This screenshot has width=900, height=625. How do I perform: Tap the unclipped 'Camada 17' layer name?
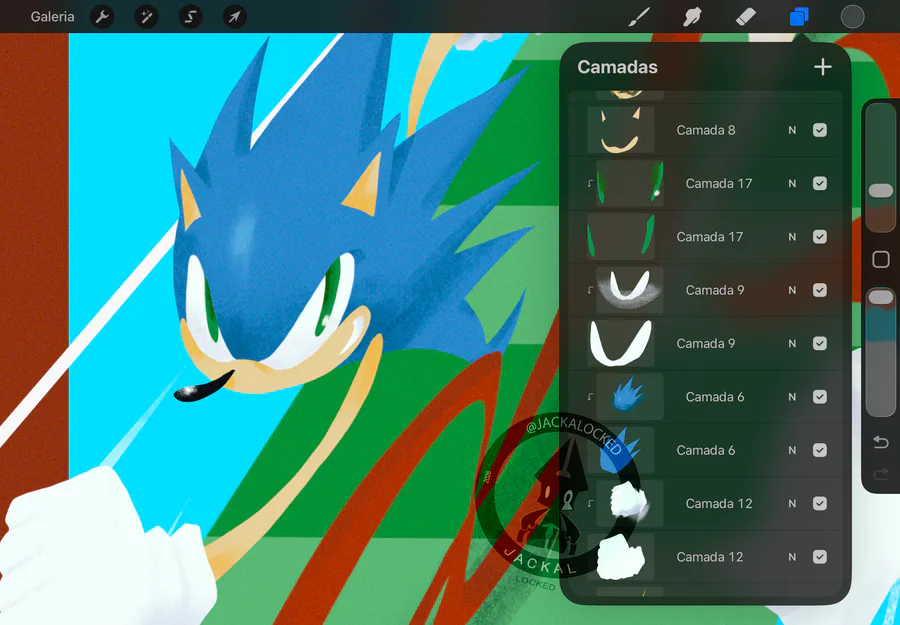click(x=709, y=237)
